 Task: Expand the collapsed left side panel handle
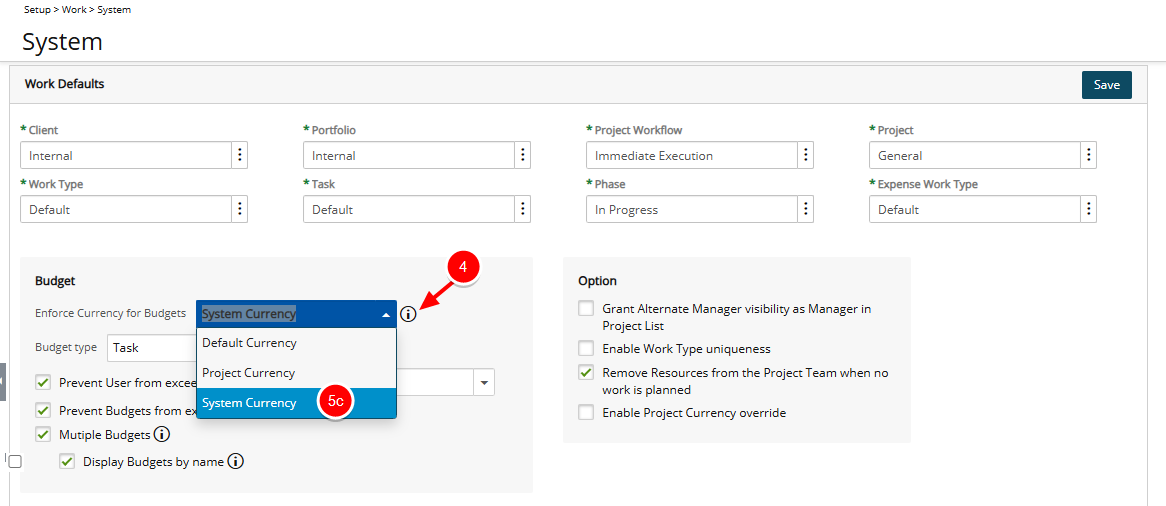[x=3, y=382]
